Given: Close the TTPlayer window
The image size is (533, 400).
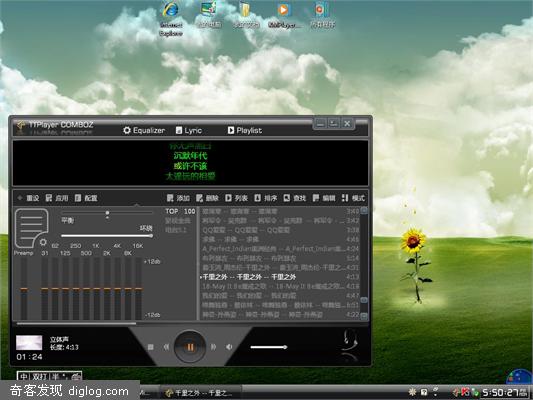Looking at the screenshot, I should coord(347,123).
